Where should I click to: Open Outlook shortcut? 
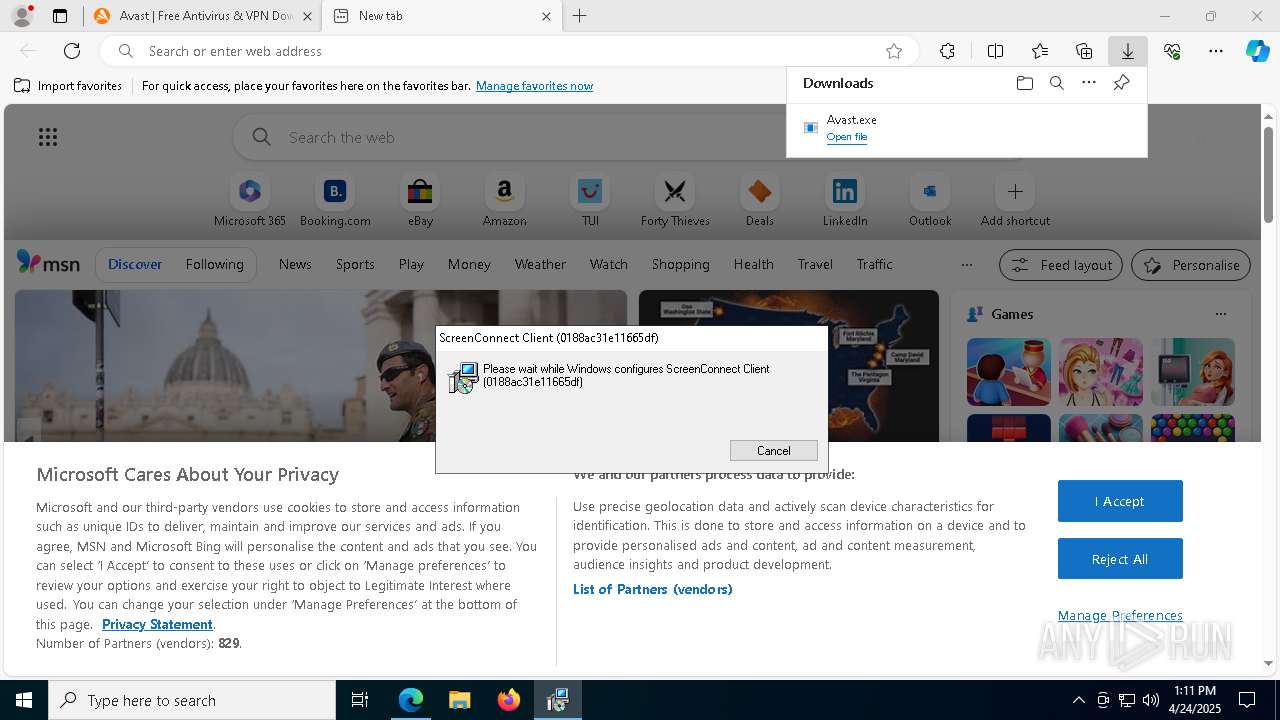[930, 200]
